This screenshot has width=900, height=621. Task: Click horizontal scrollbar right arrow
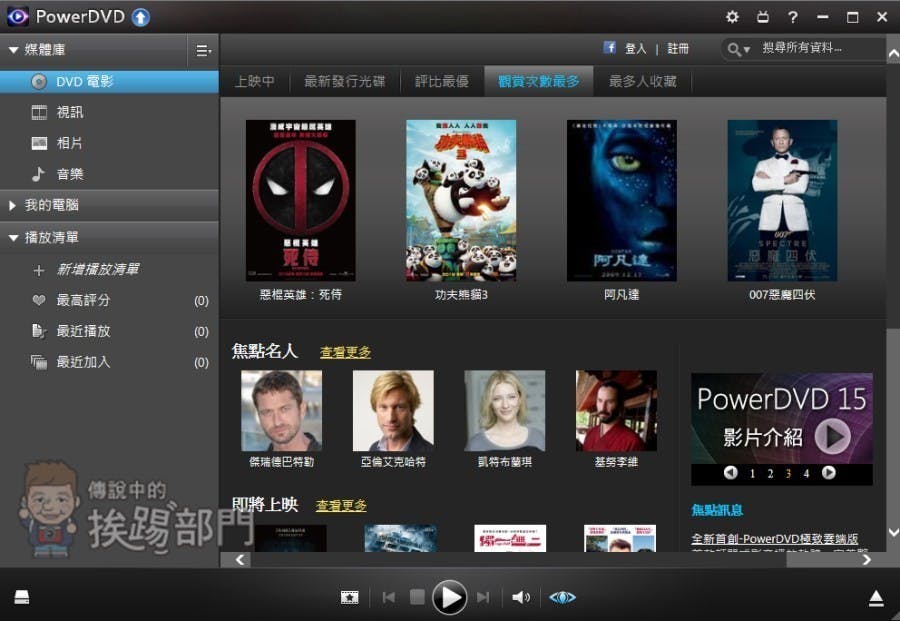[867, 560]
